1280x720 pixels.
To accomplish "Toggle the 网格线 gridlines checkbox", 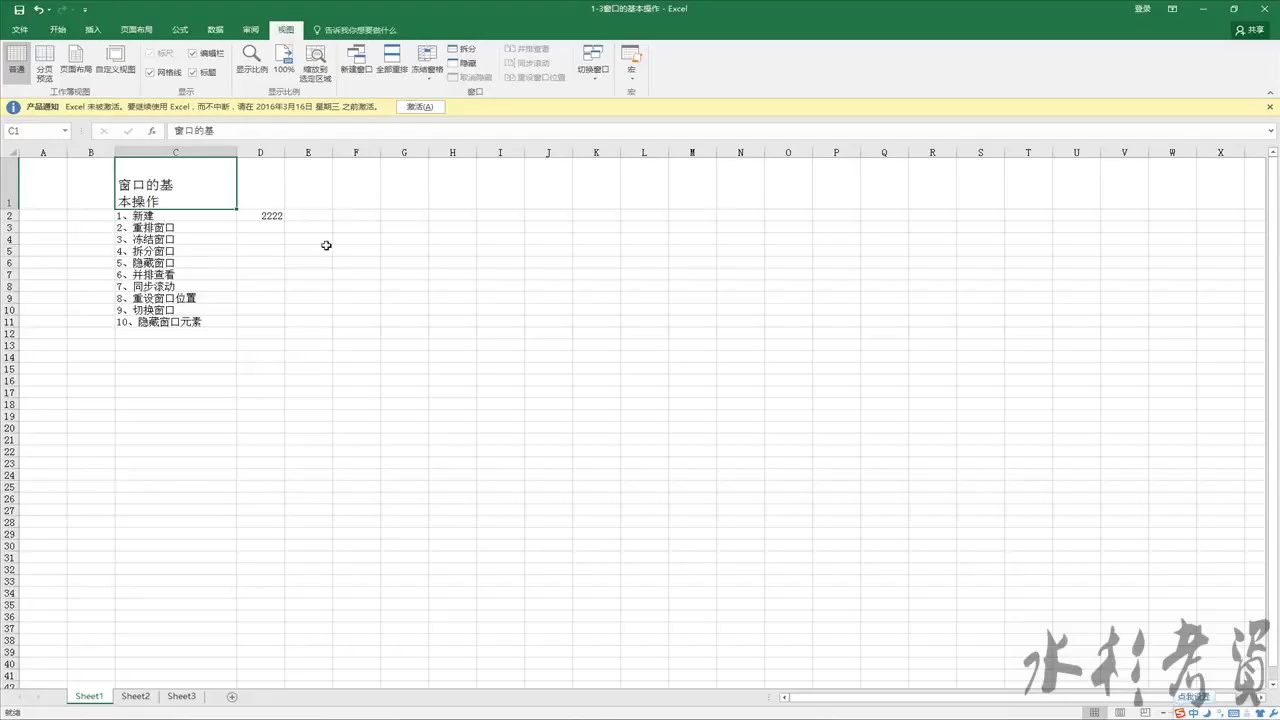I will 163,72.
